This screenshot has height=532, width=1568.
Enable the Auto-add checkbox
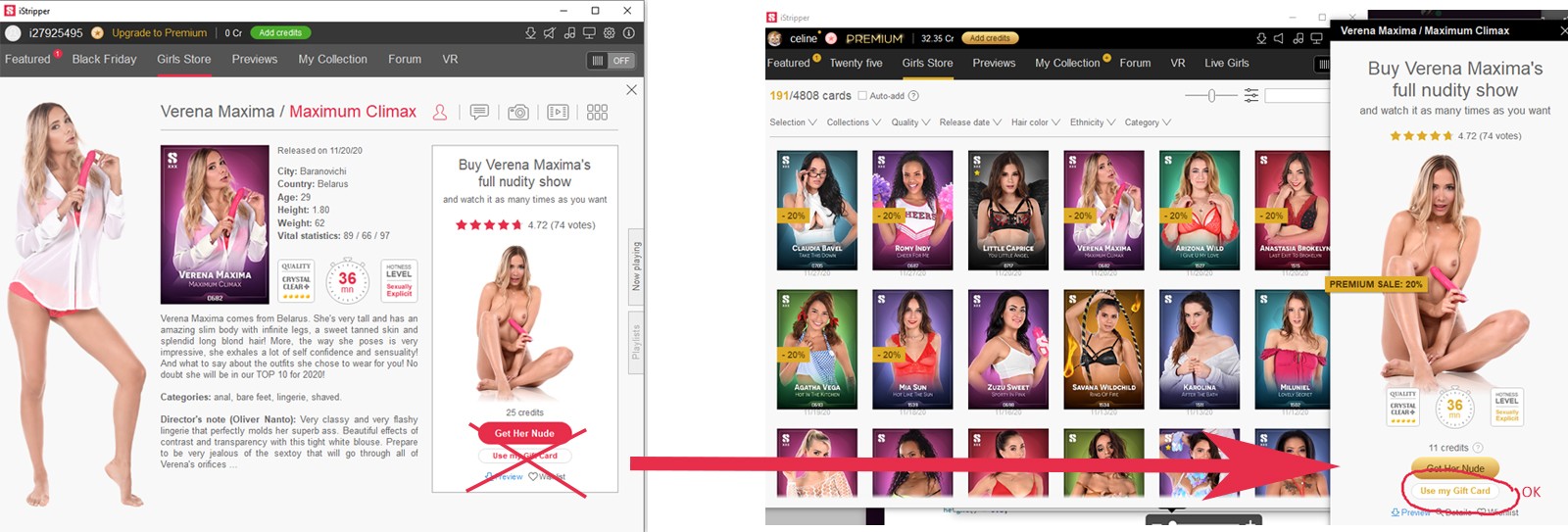click(862, 96)
